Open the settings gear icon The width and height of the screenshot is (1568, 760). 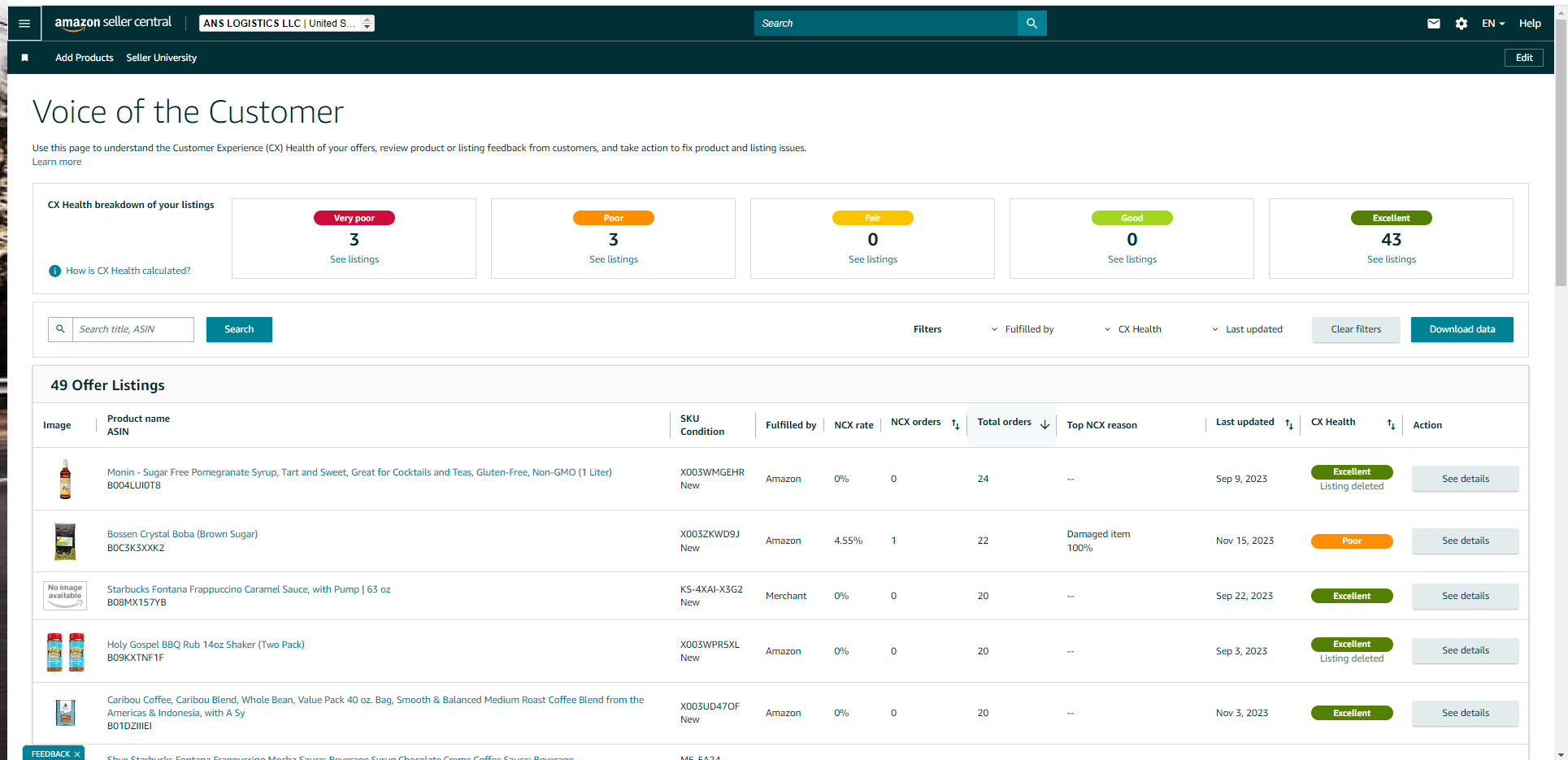tap(1462, 24)
